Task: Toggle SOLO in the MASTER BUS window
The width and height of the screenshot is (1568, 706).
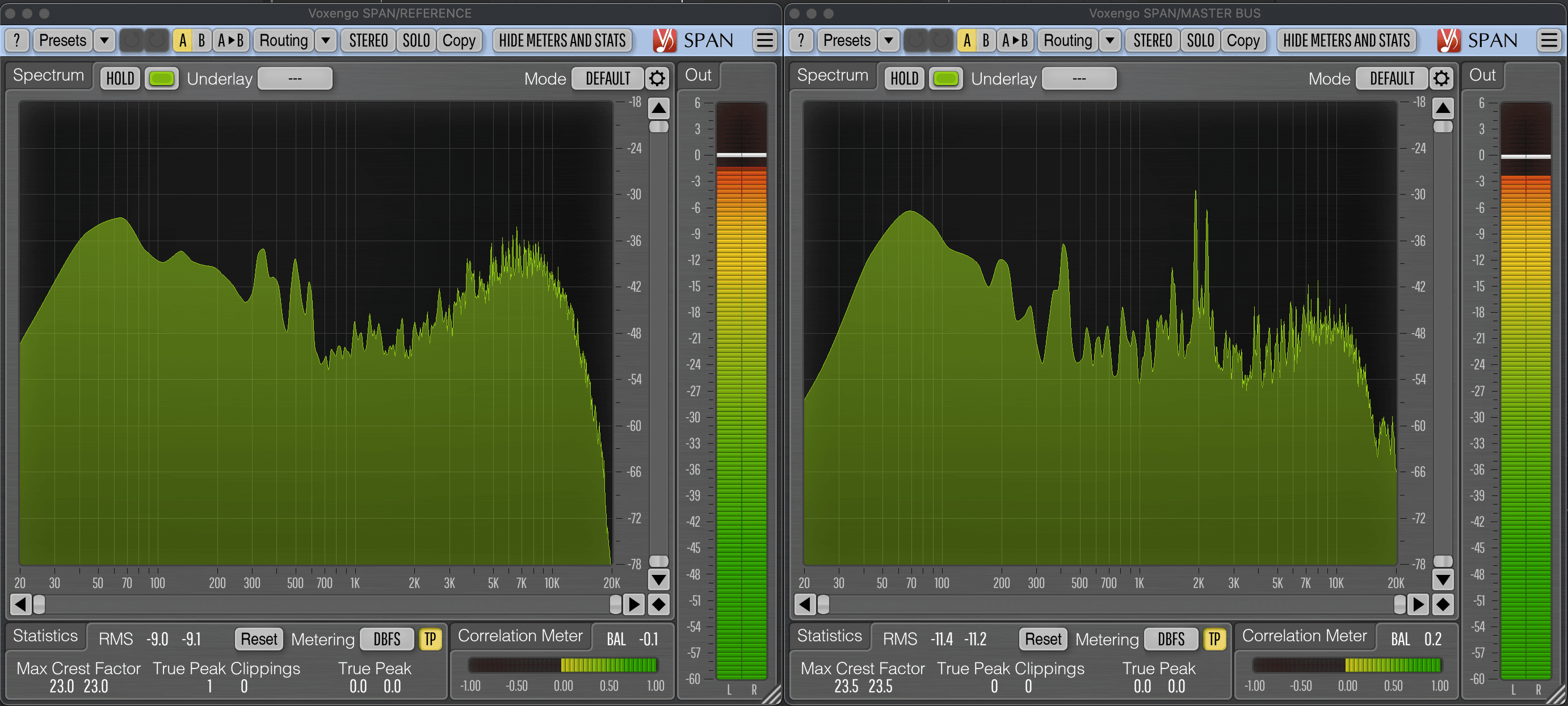Action: (x=1200, y=41)
